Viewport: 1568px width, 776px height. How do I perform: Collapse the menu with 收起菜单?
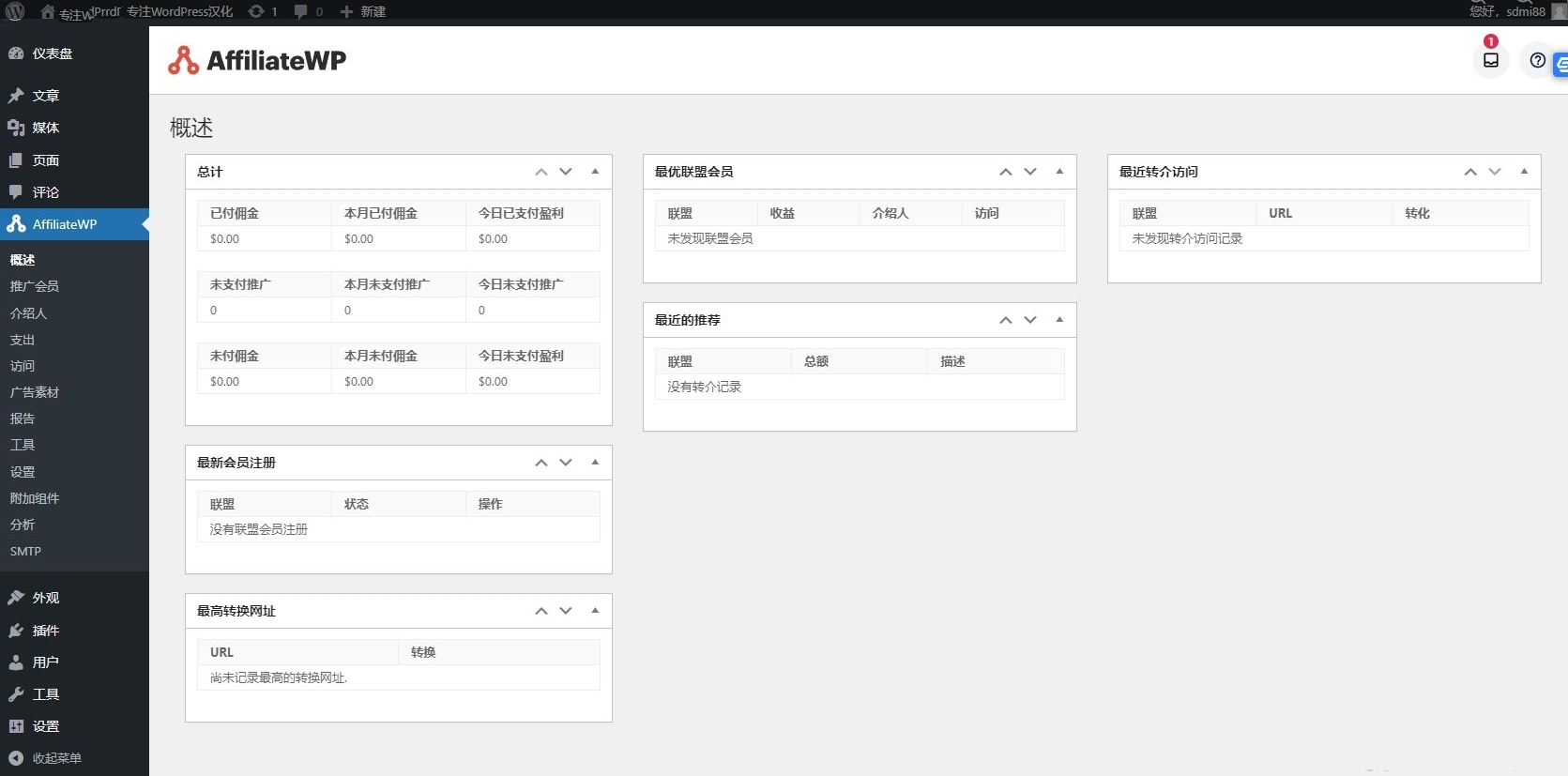[45, 758]
